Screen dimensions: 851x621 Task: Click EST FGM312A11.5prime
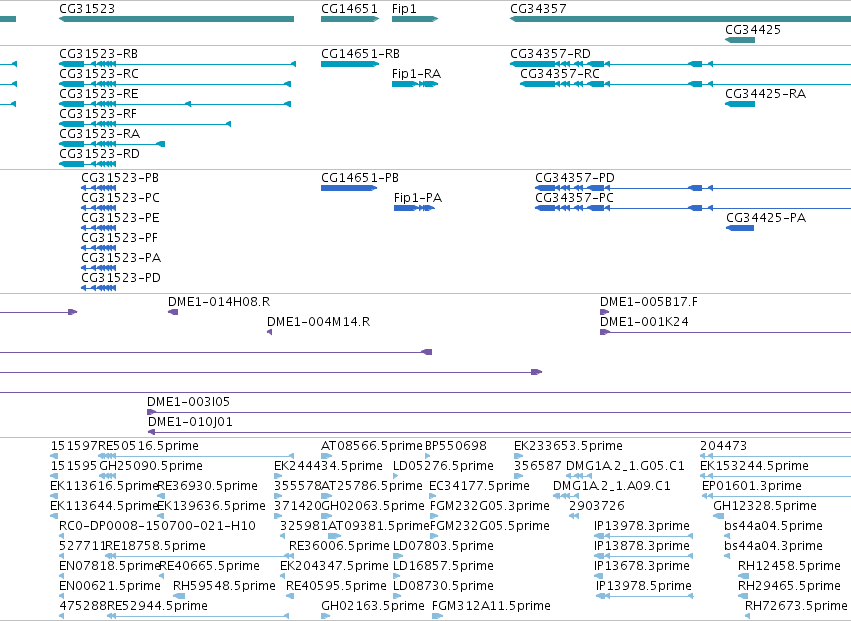[491, 606]
